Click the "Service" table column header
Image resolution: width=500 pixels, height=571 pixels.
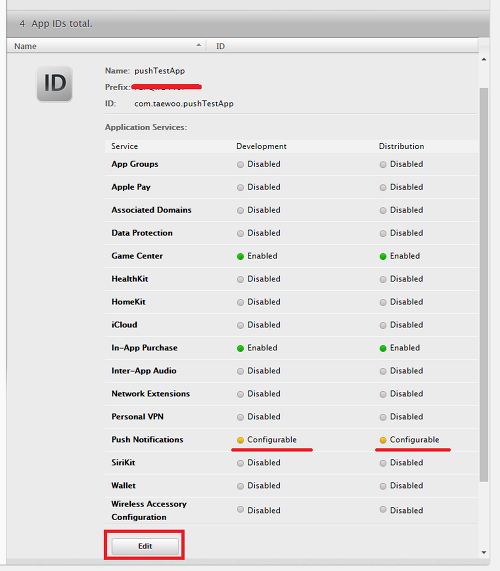(x=125, y=146)
